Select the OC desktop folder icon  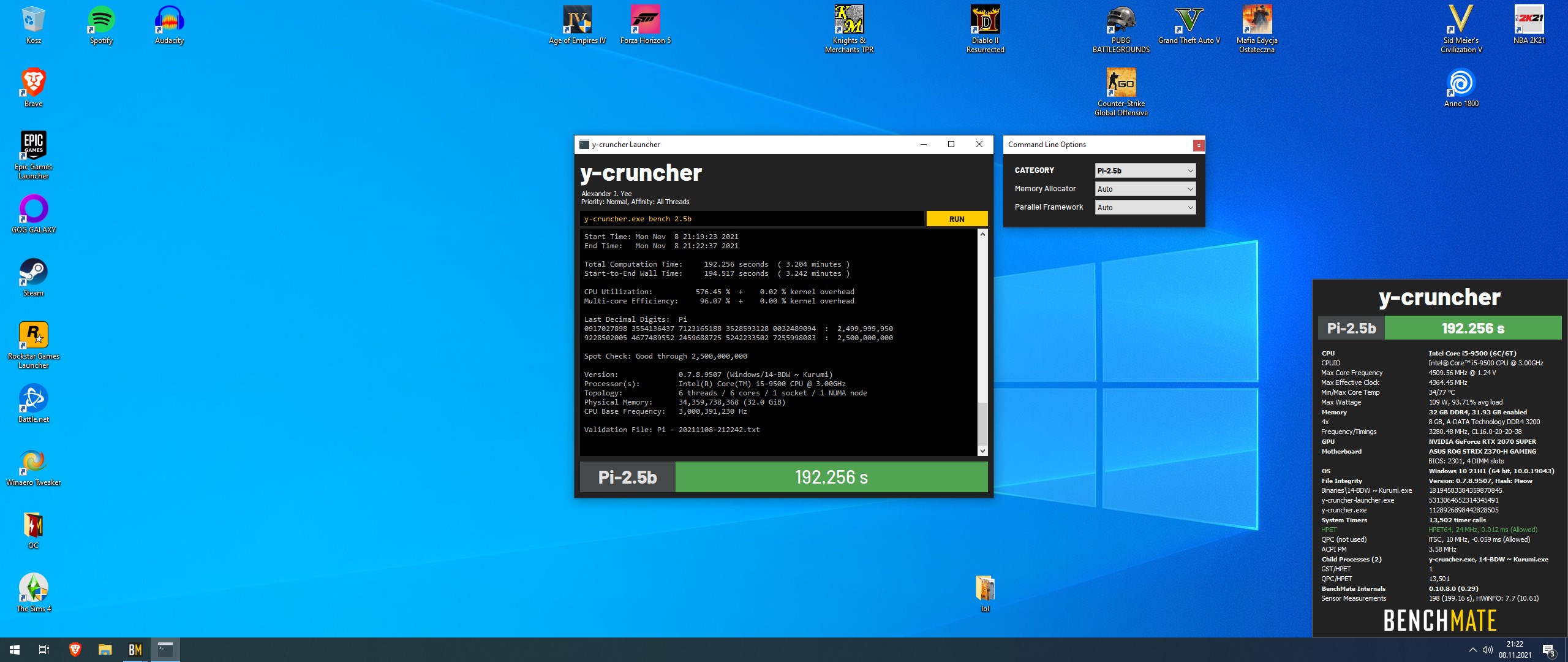tap(33, 530)
